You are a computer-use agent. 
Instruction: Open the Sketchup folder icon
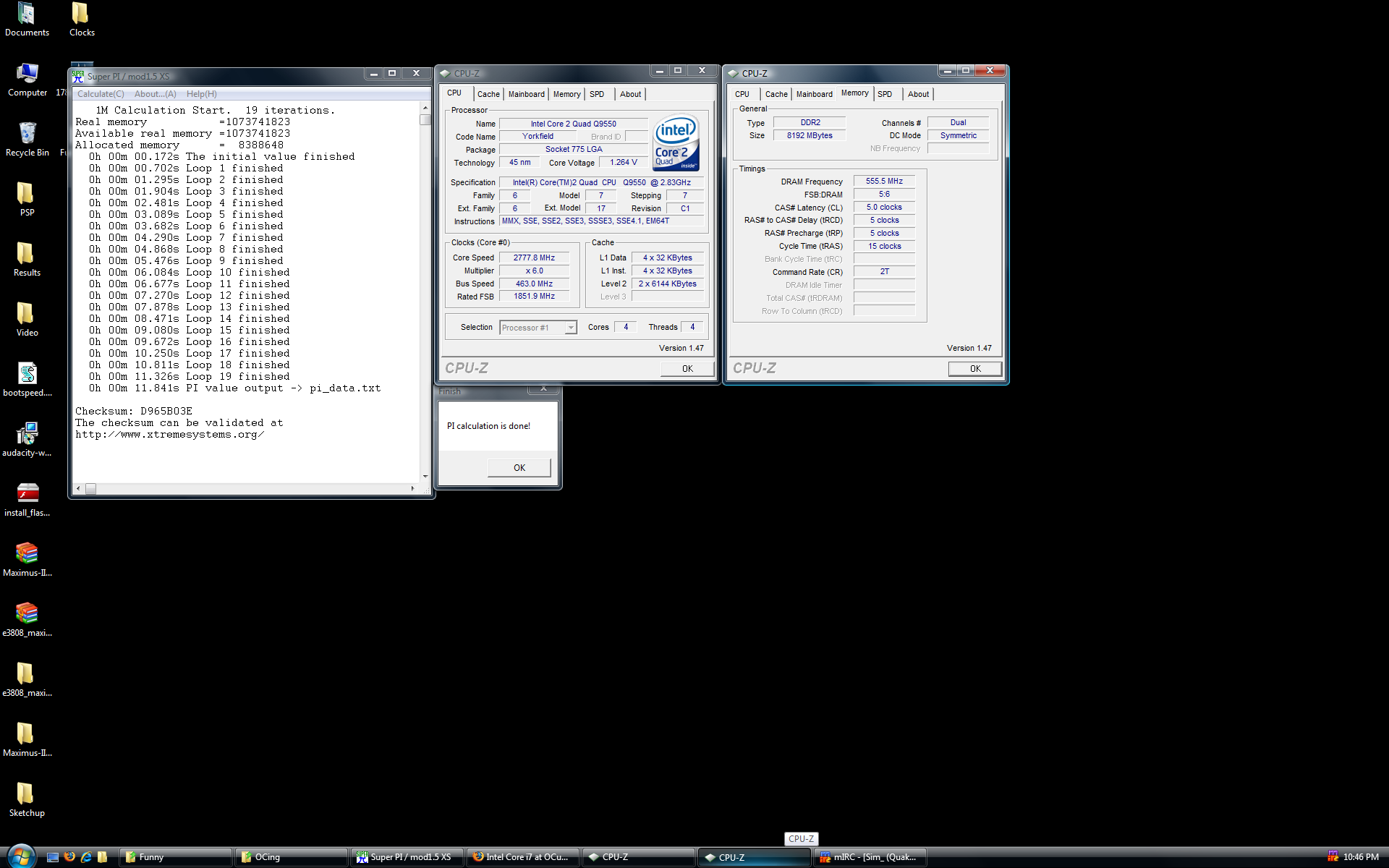point(27,800)
